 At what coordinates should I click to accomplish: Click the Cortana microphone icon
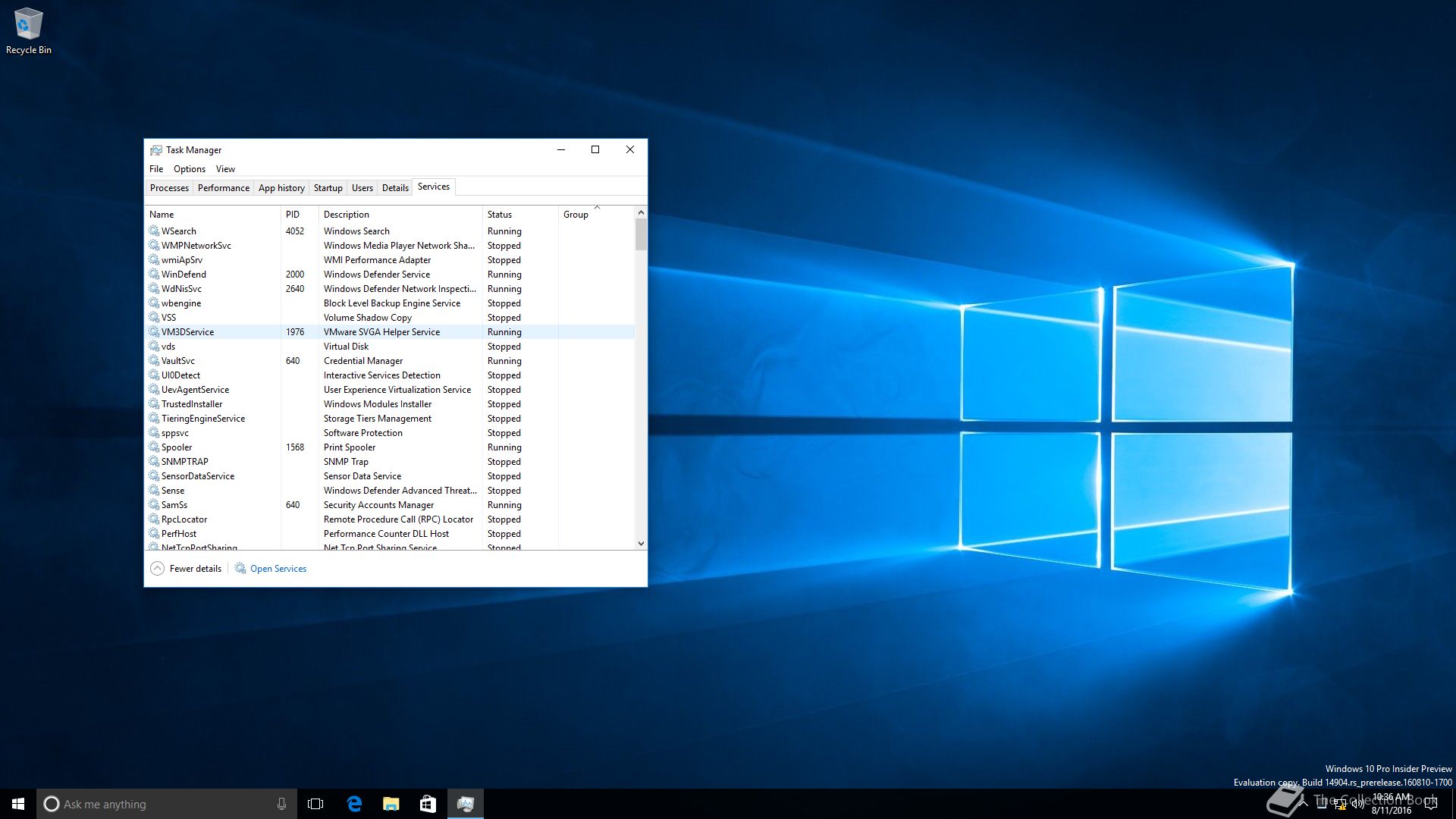[x=281, y=804]
